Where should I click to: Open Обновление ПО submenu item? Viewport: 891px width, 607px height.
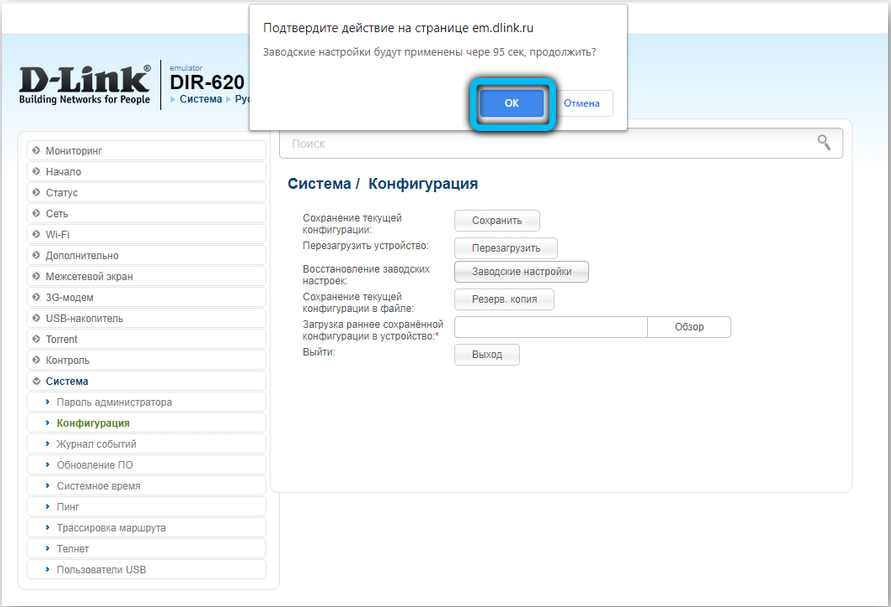[x=146, y=465]
